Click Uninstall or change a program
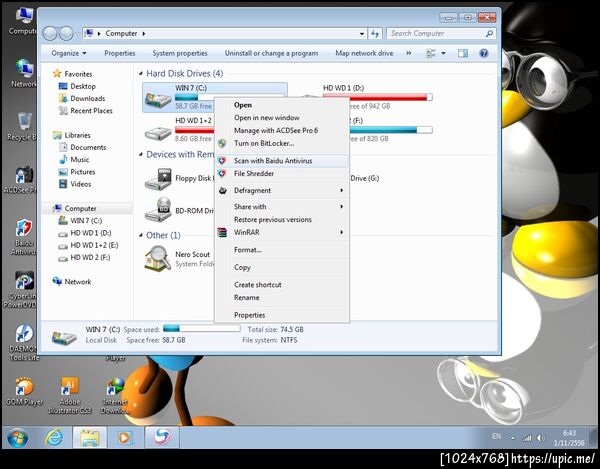 [271, 53]
